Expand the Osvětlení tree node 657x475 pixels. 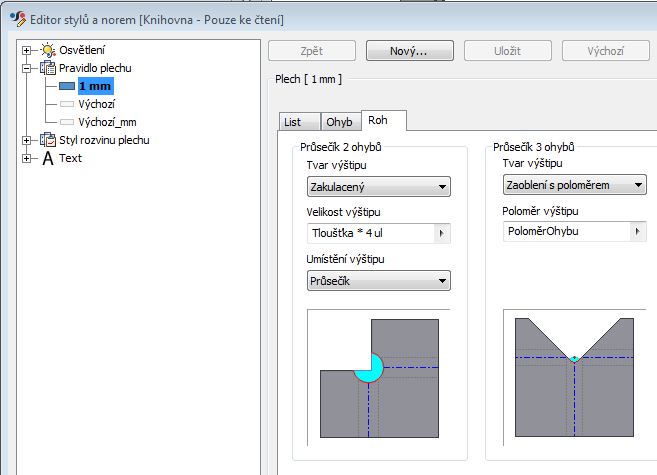point(27,50)
